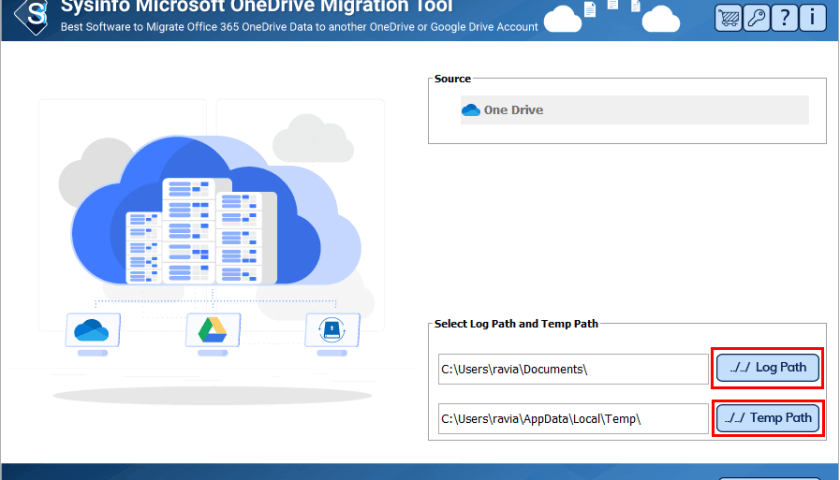The image size is (840, 480).
Task: Select the One Drive source row
Action: coord(634,110)
